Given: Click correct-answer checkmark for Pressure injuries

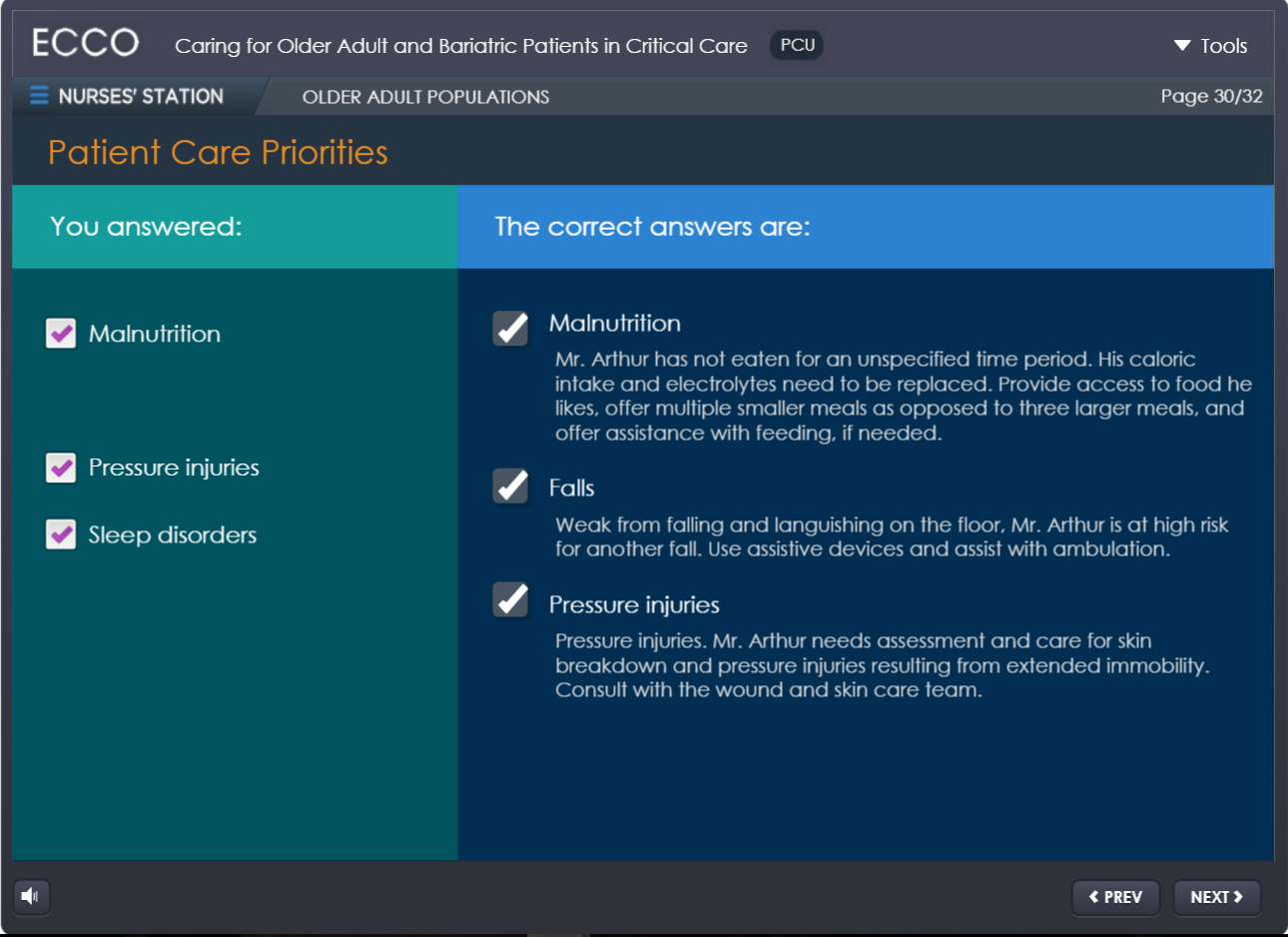Looking at the screenshot, I should tap(511, 600).
